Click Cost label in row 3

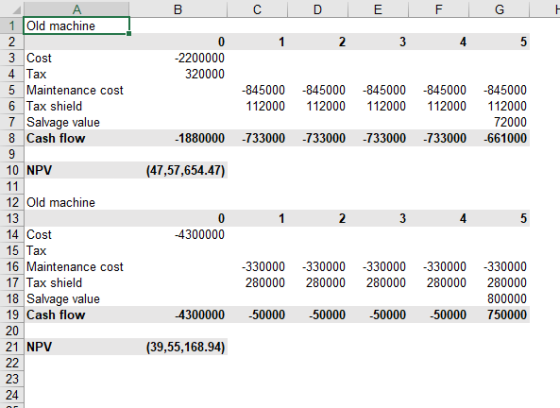tap(39, 58)
